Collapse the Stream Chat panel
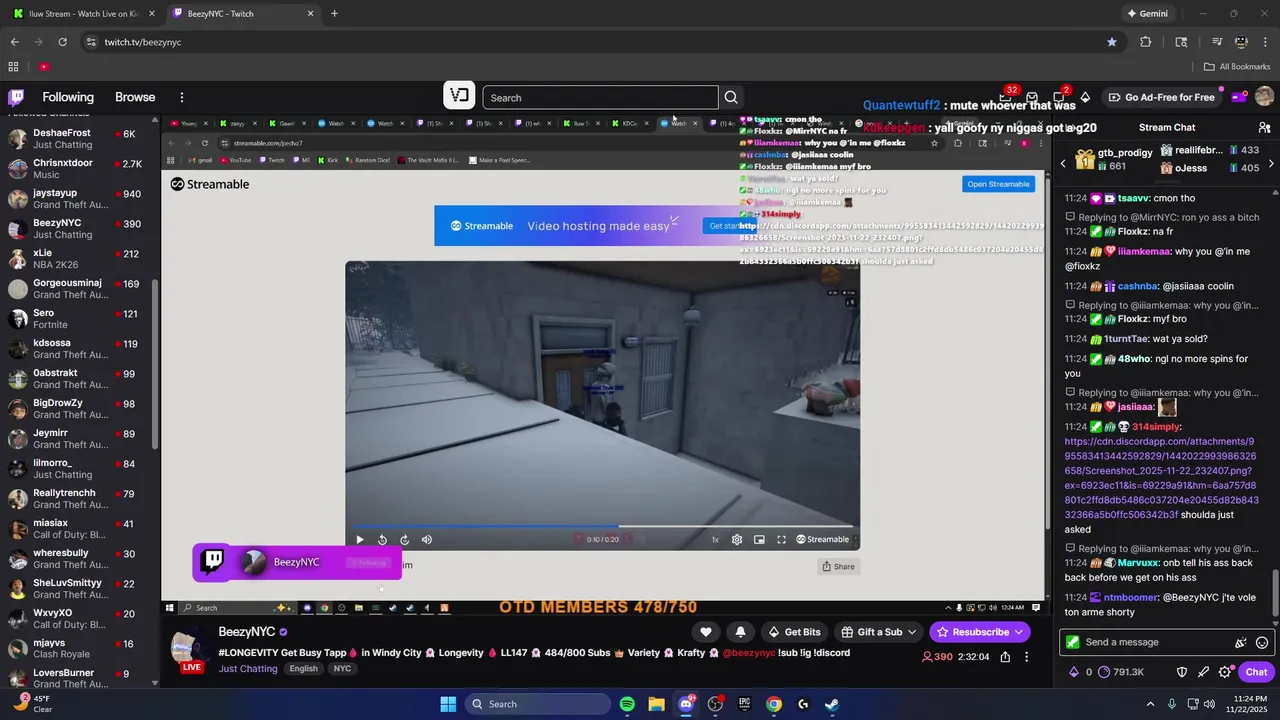The image size is (1280, 720). (x=1068, y=127)
